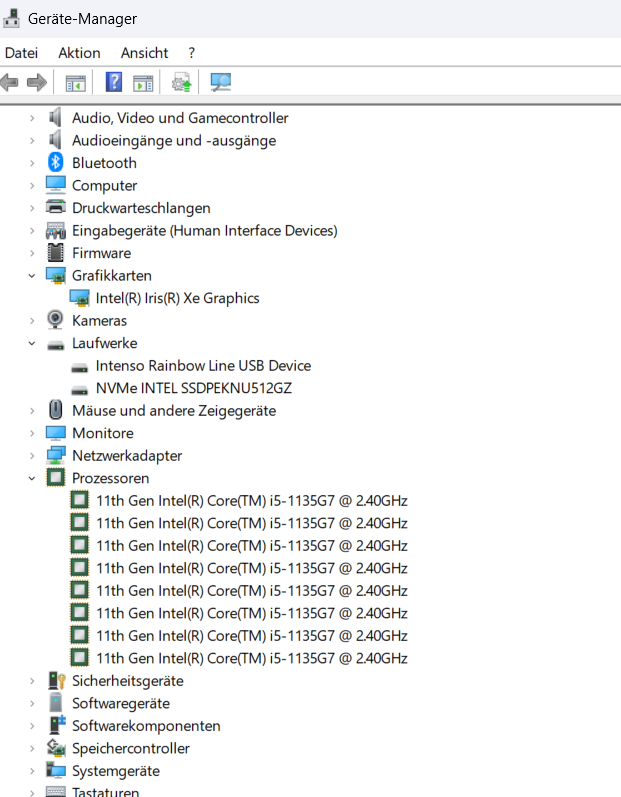The image size is (621, 797).
Task: Click the Speichercontroller icon
Action: click(x=56, y=748)
